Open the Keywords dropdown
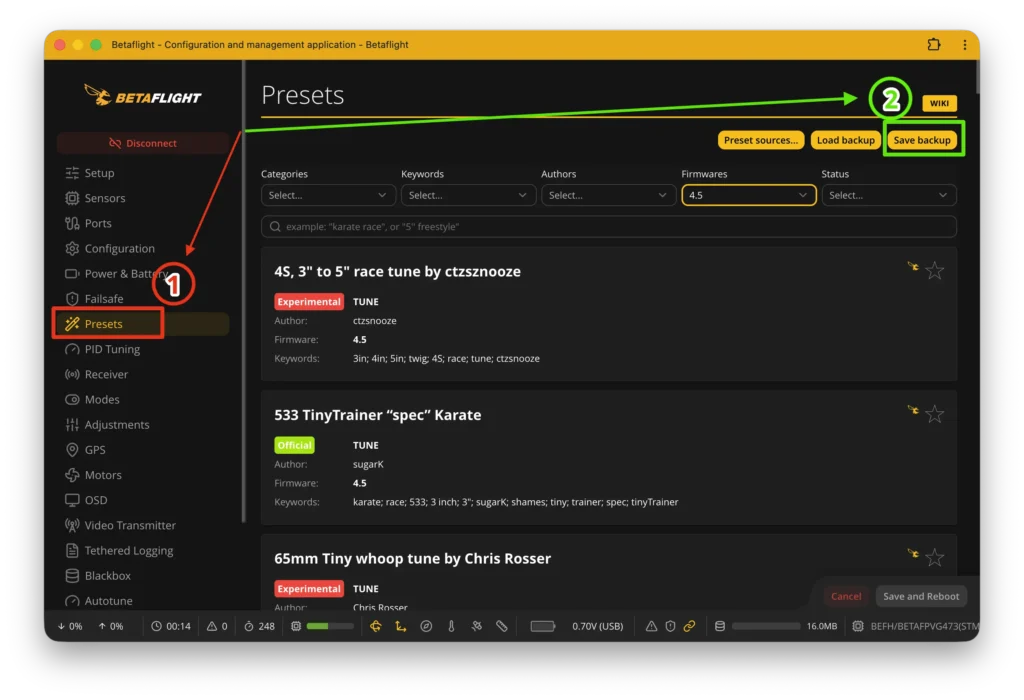Viewport: 1024px width, 700px height. pyautogui.click(x=468, y=195)
